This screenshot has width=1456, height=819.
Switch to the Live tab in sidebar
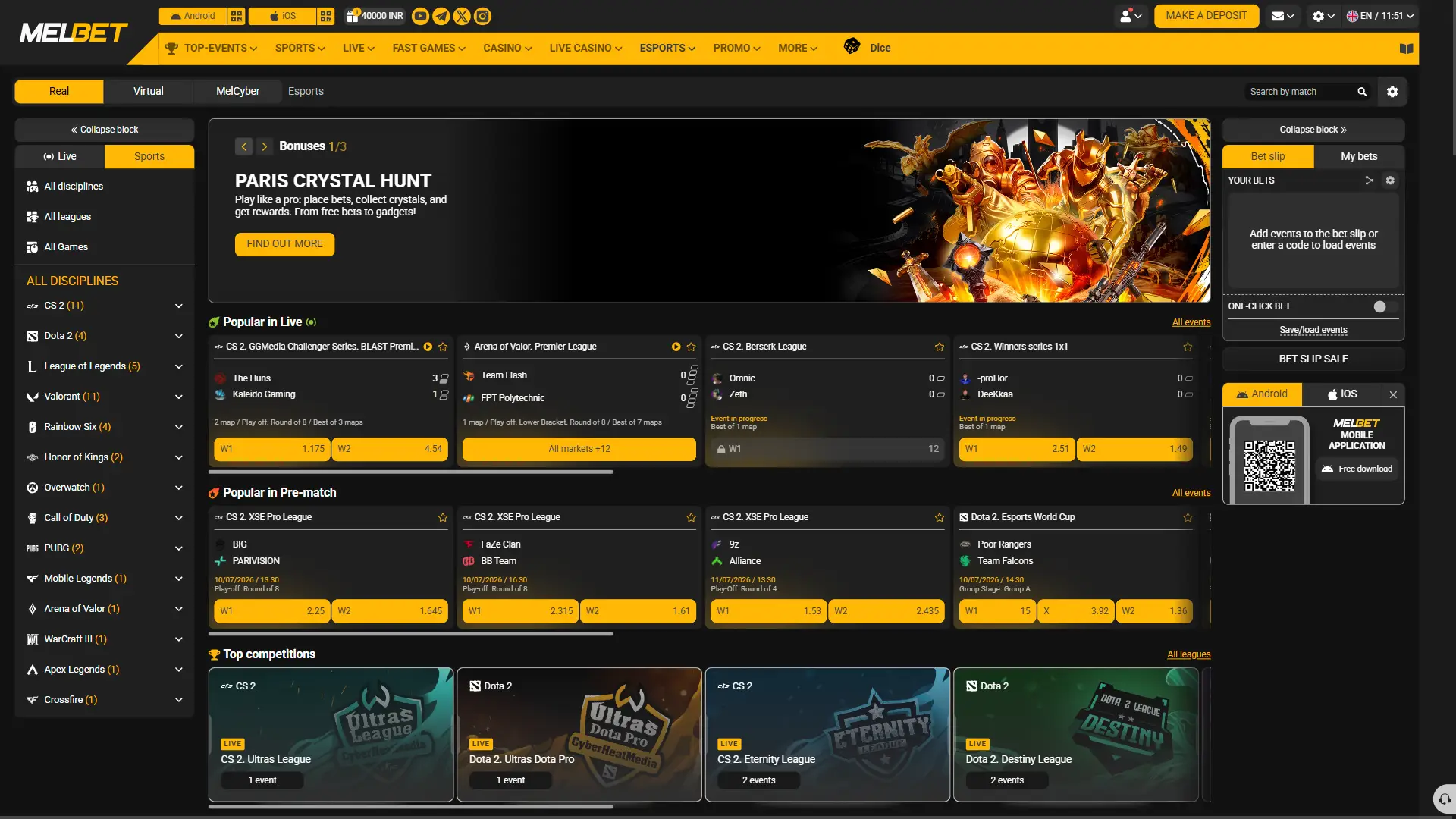point(60,156)
